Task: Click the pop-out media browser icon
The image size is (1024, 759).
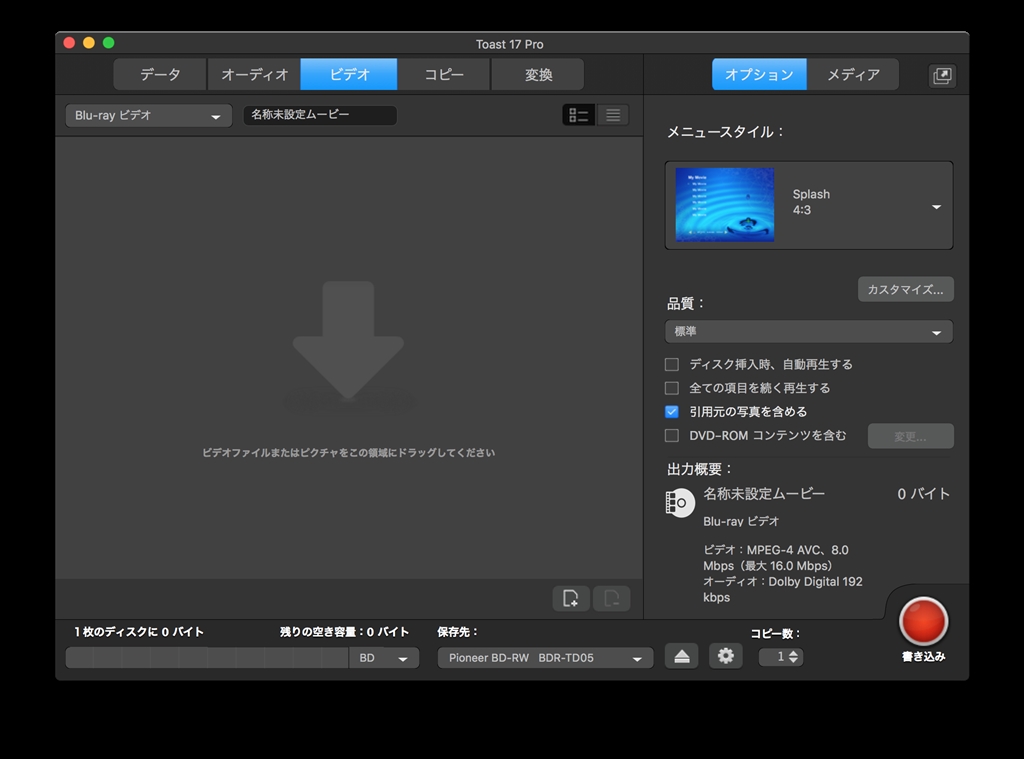Action: pos(942,75)
